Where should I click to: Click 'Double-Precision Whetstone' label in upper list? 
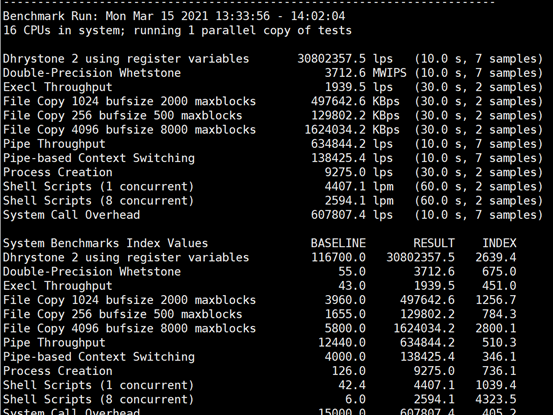tap(92, 73)
